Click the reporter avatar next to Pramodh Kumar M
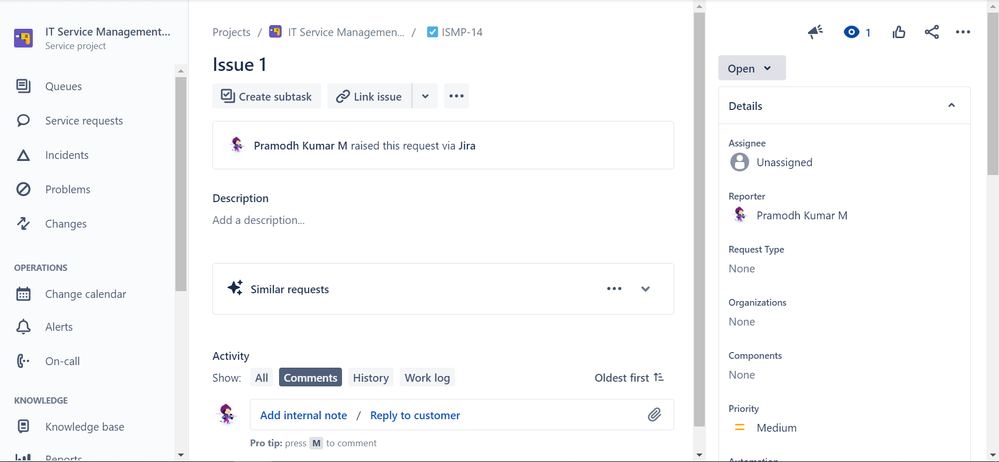Screen dimensions: 999x462 tap(739, 215)
